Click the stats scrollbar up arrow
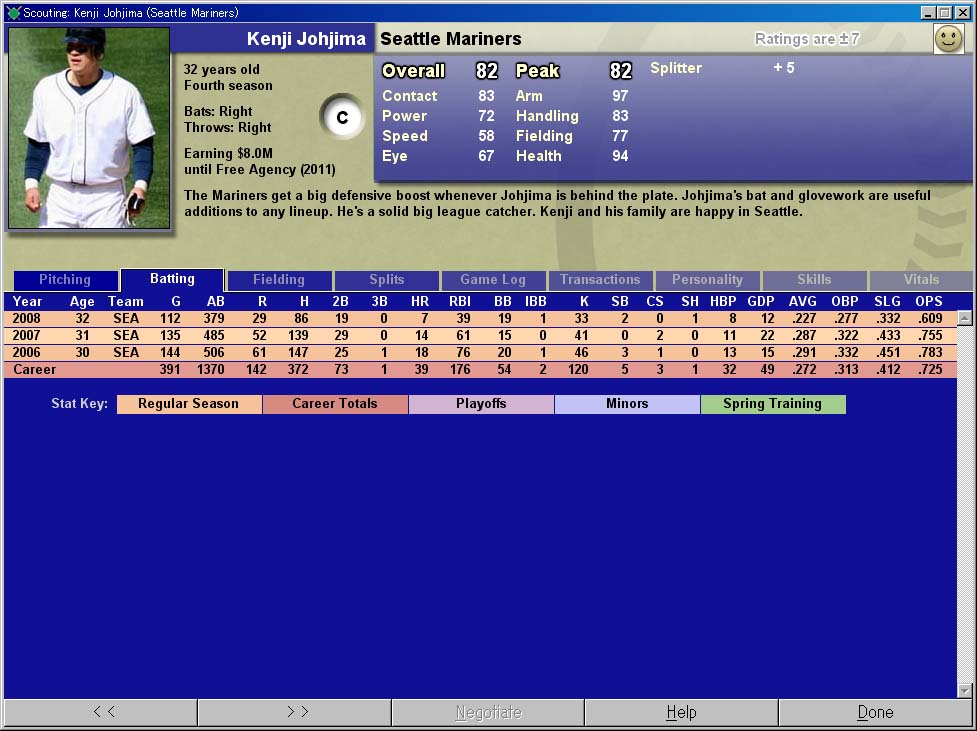The height and width of the screenshot is (731, 977). point(965,318)
